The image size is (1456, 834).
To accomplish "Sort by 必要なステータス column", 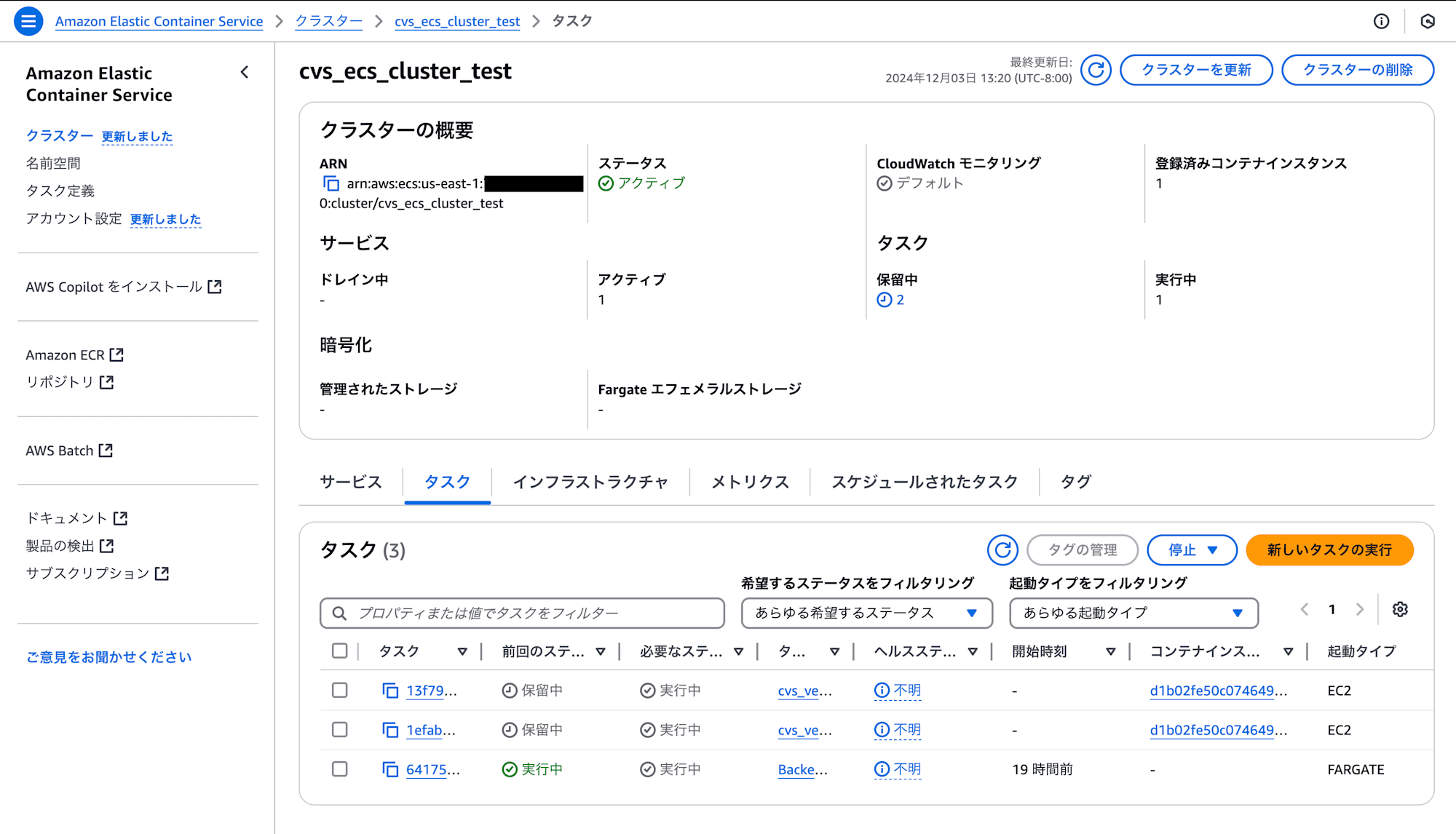I will (738, 652).
